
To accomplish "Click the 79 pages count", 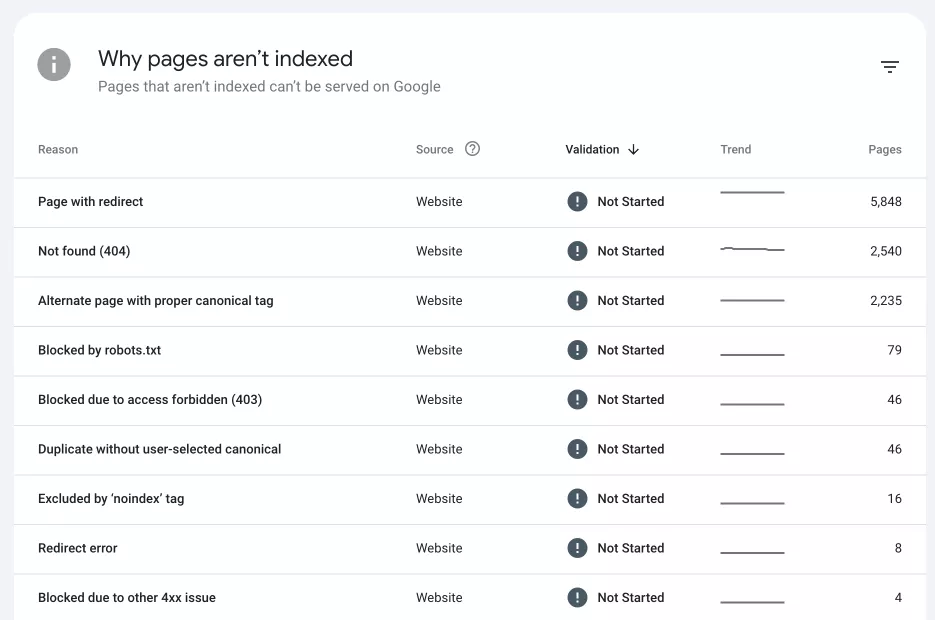I will pyautogui.click(x=894, y=350).
